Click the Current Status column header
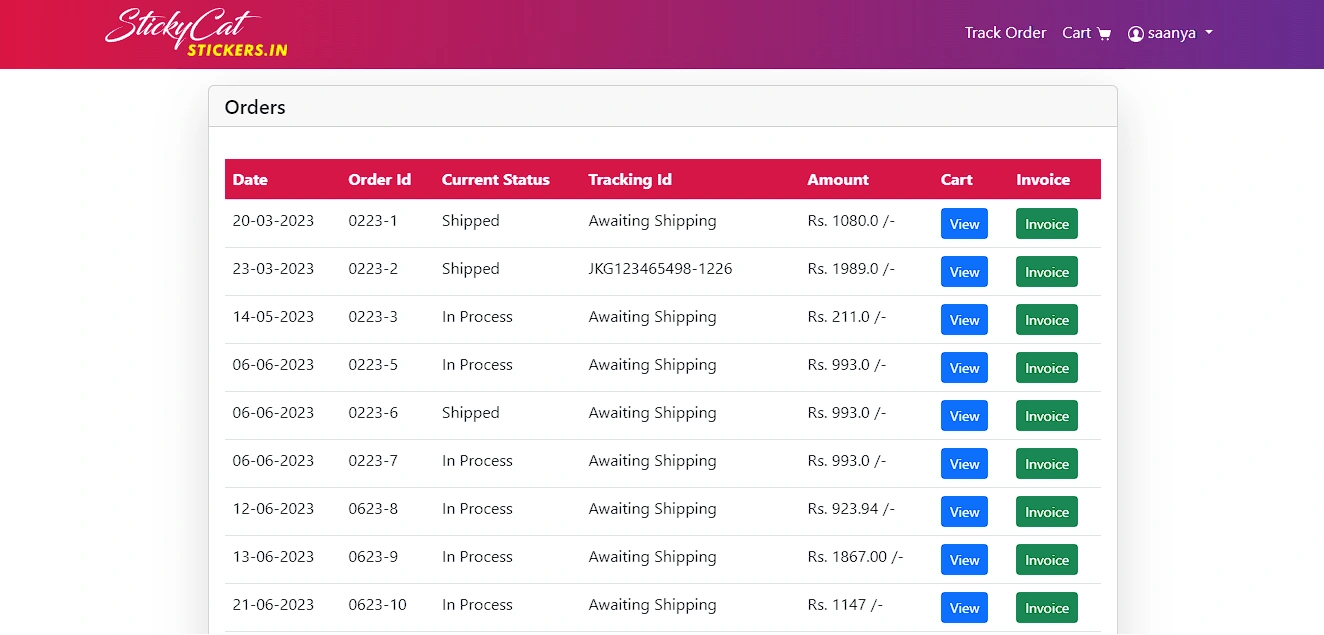 (495, 180)
